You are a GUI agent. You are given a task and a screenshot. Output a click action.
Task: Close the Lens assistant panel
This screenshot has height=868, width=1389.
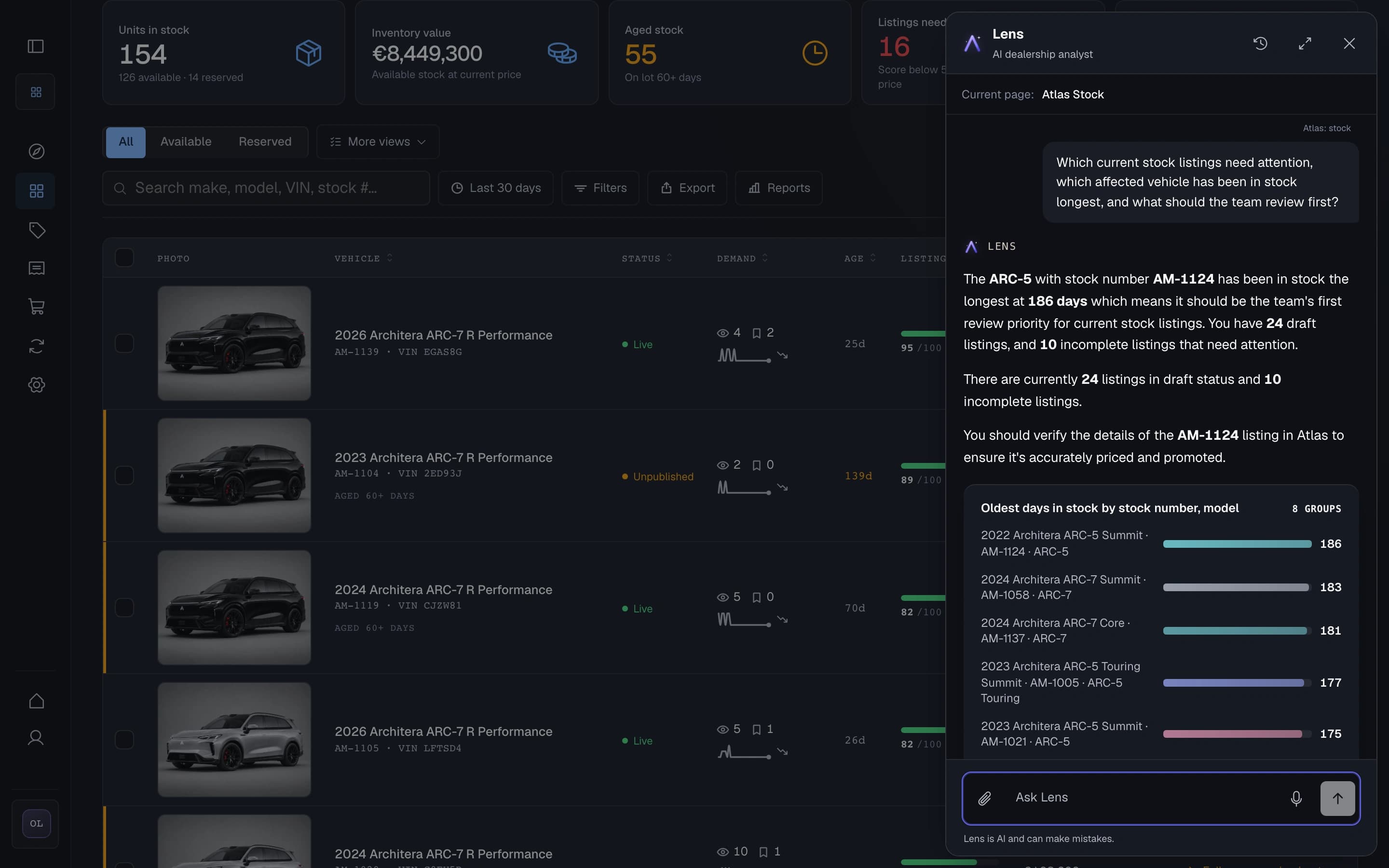pos(1349,43)
